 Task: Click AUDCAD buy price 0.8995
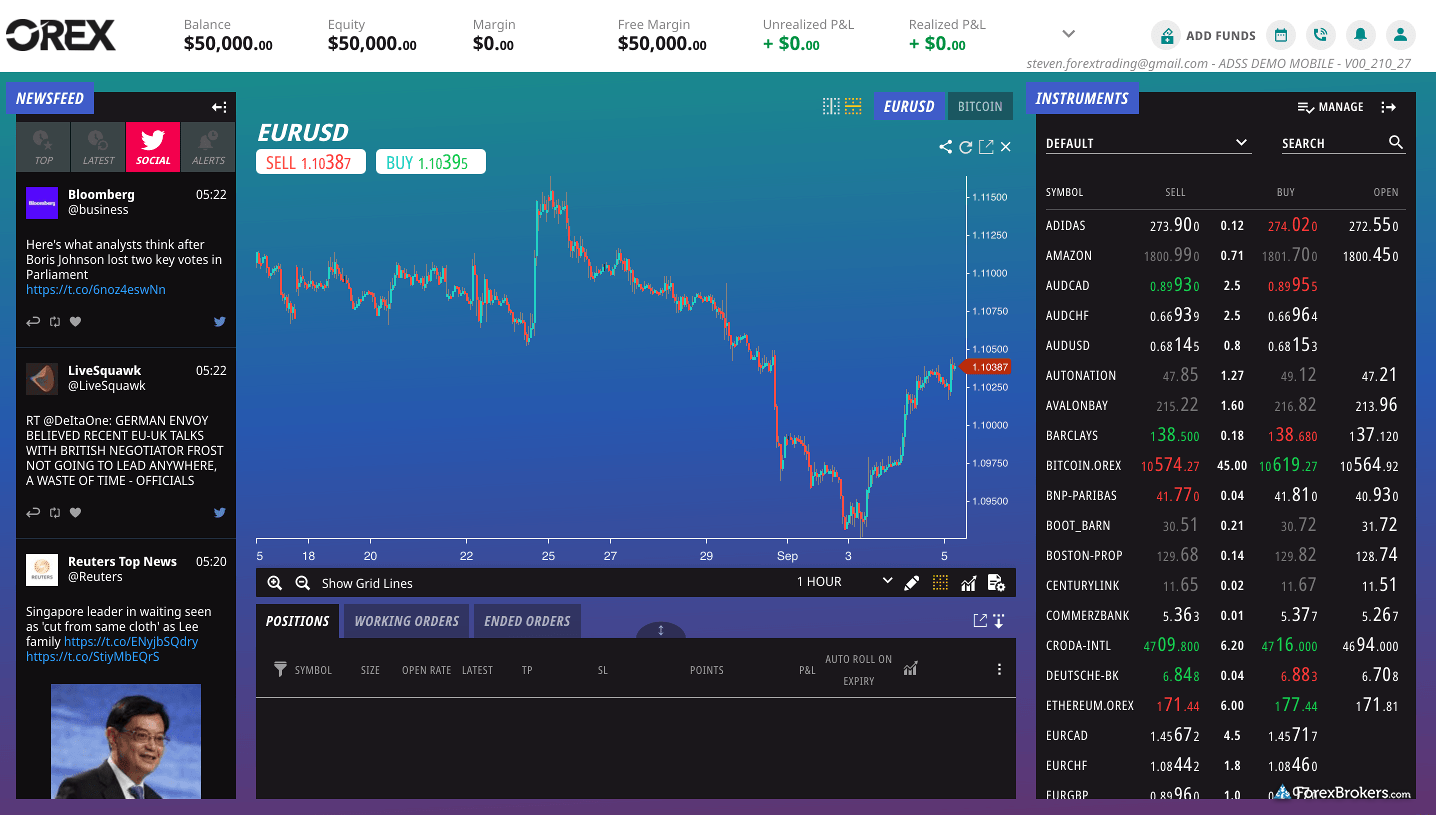click(1292, 286)
